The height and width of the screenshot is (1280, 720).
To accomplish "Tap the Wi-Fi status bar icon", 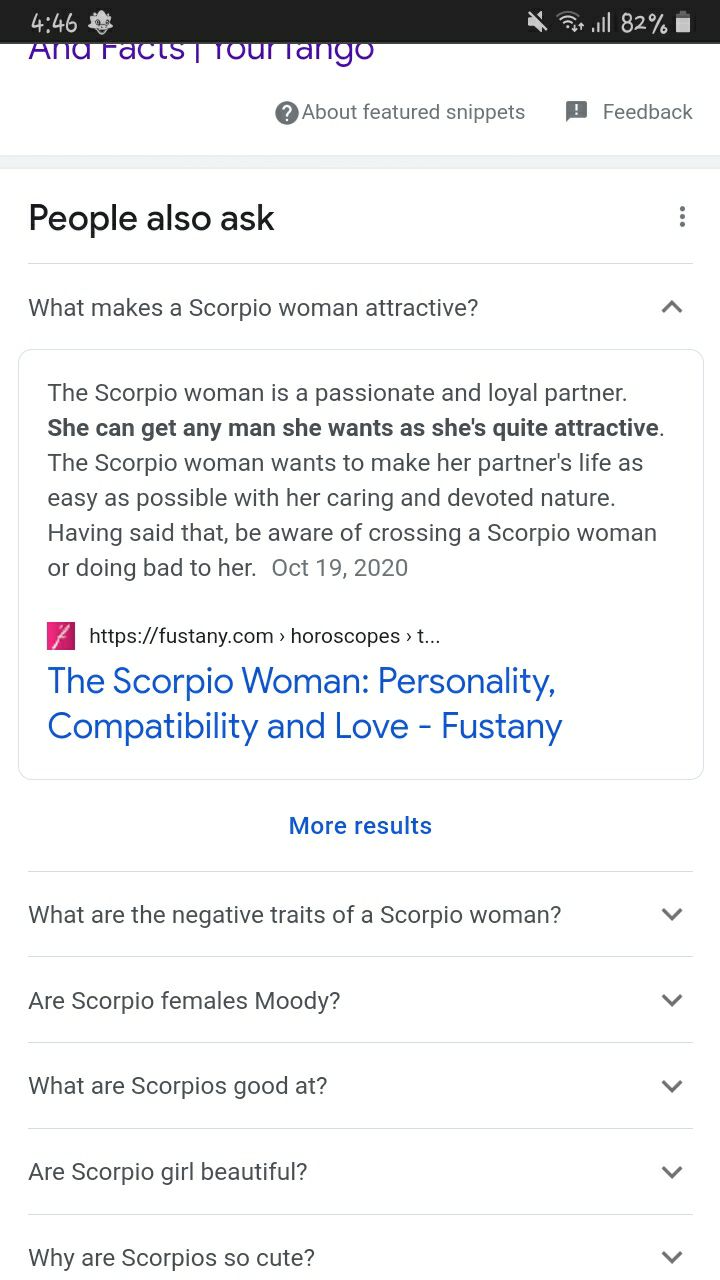I will point(571,22).
